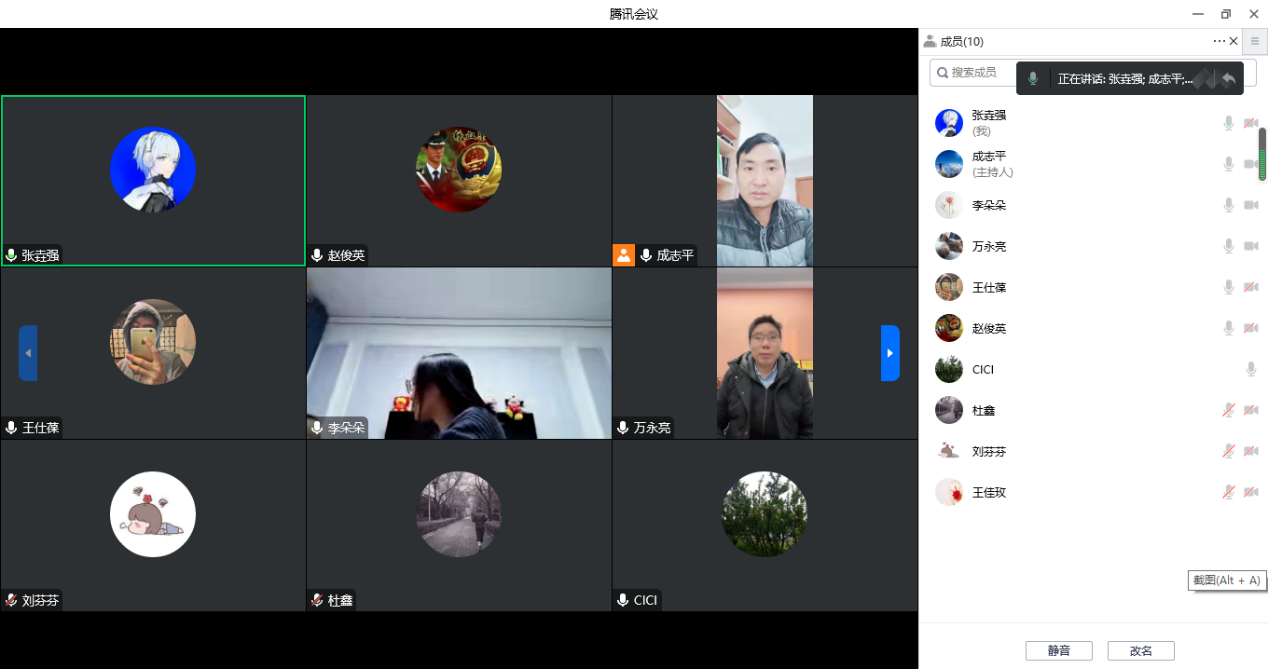The width and height of the screenshot is (1268, 669).
Task: Click 李朵朵's camera icon in member list
Action: pos(1250,205)
